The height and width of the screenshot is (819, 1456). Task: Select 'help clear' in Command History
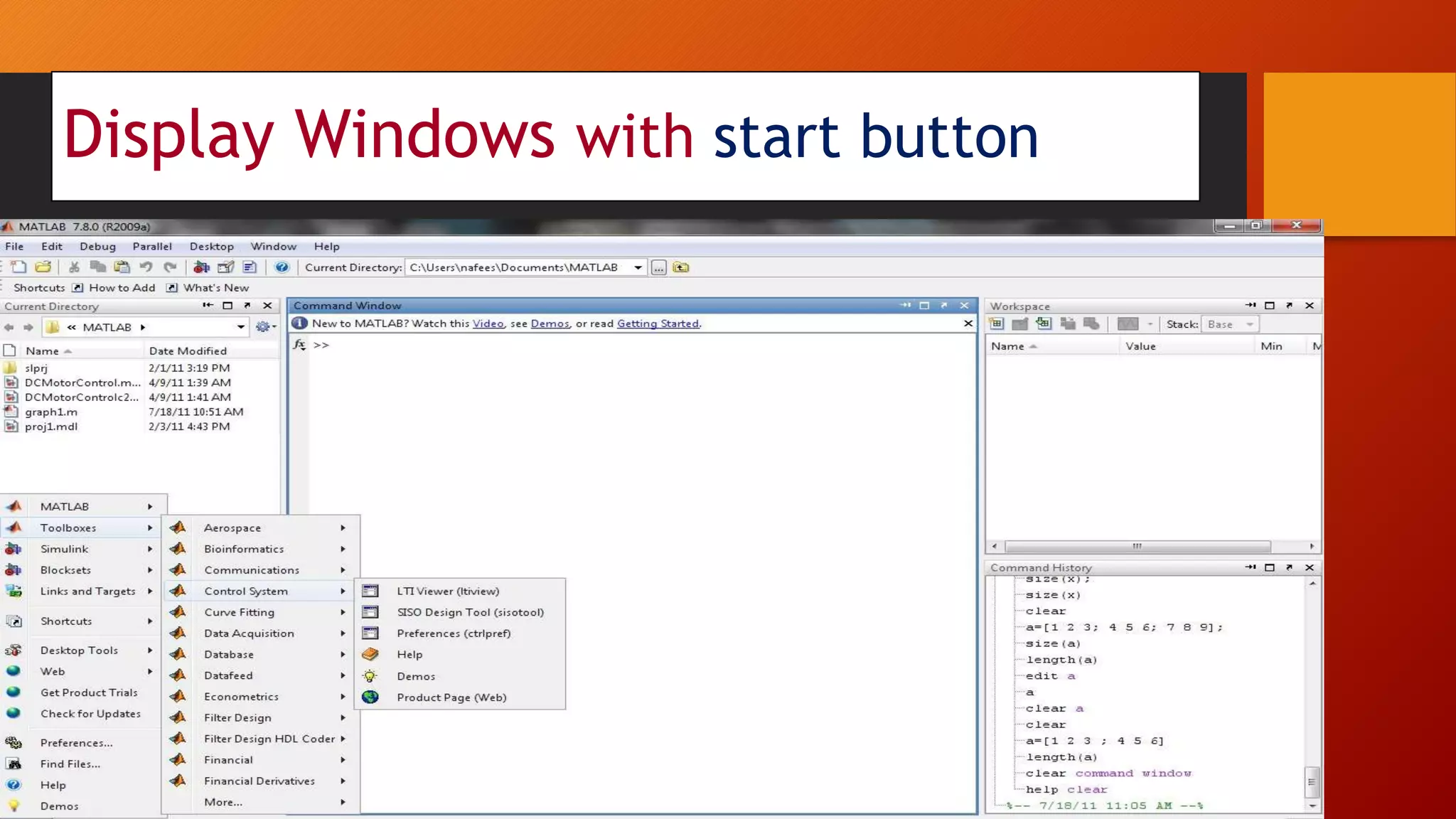tap(1066, 790)
